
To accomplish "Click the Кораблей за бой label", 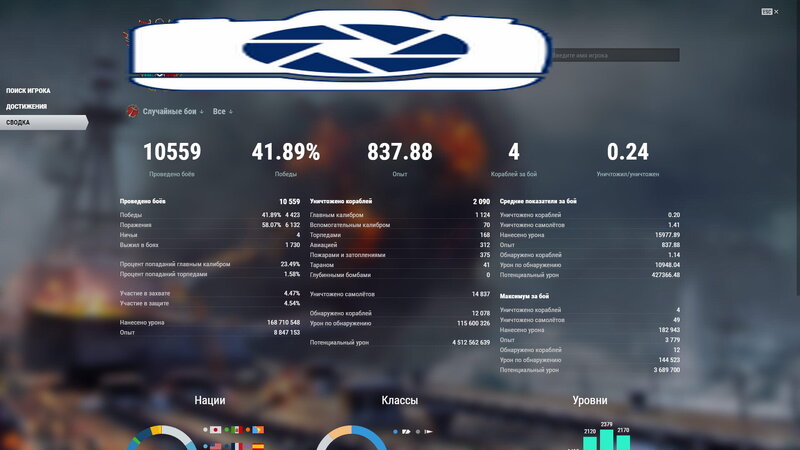I will [x=514, y=174].
